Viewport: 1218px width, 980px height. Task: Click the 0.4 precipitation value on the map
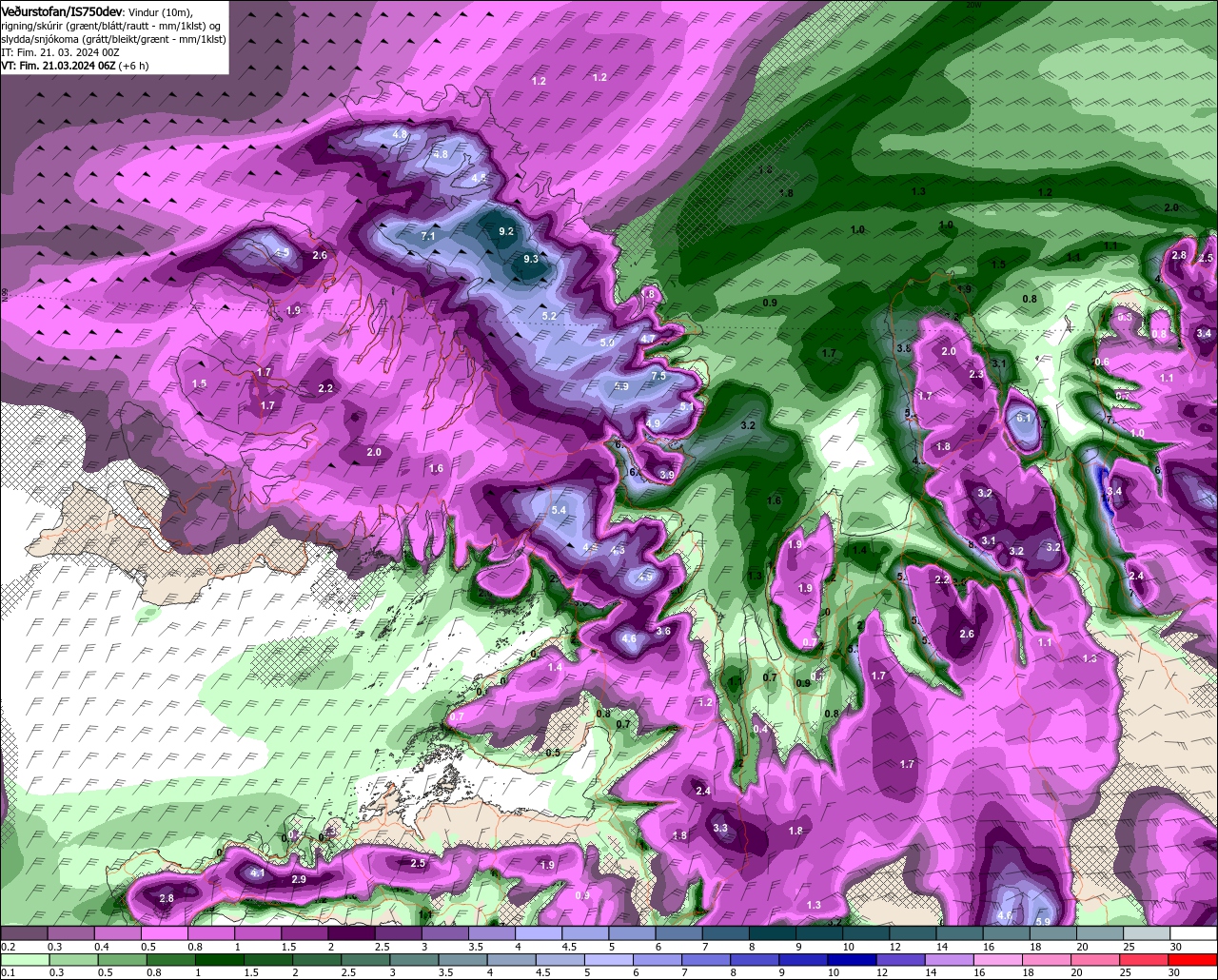[760, 730]
